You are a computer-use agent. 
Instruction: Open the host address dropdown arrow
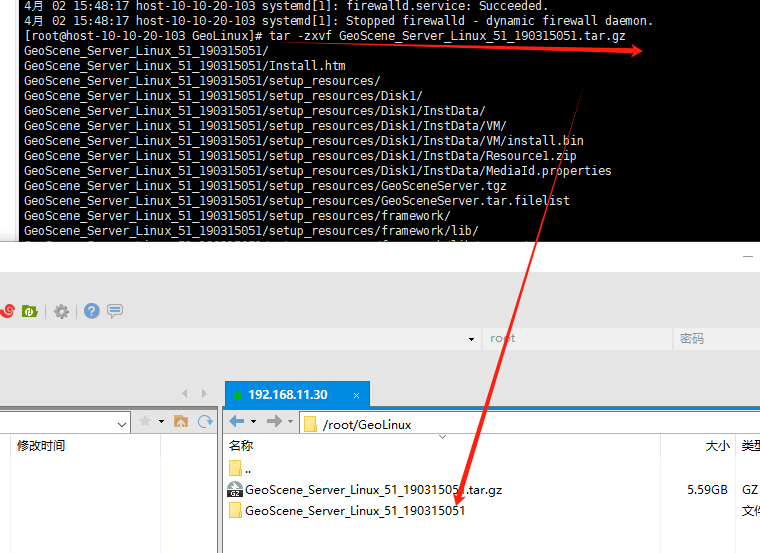click(471, 339)
